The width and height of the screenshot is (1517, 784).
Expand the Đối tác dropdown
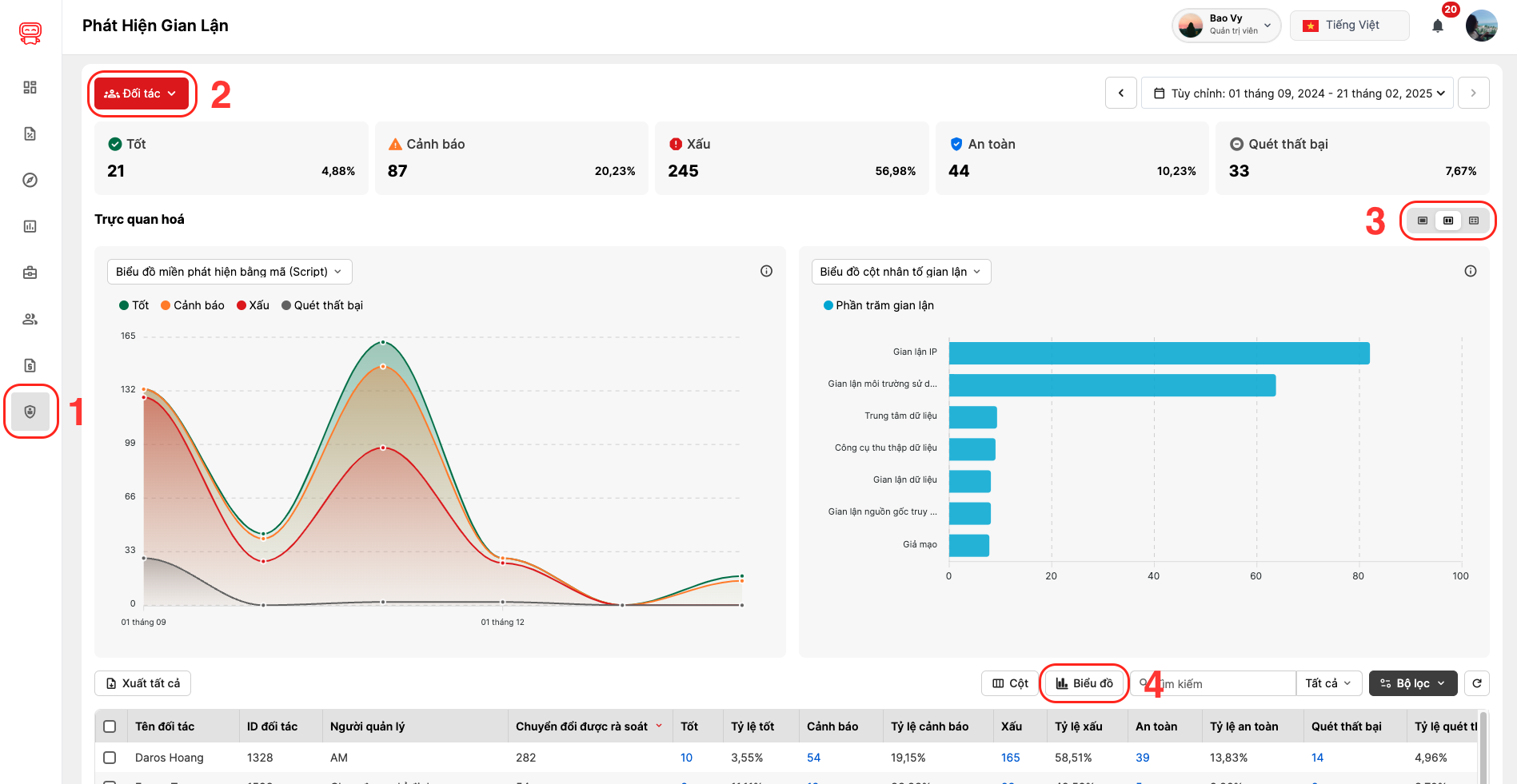tap(142, 94)
